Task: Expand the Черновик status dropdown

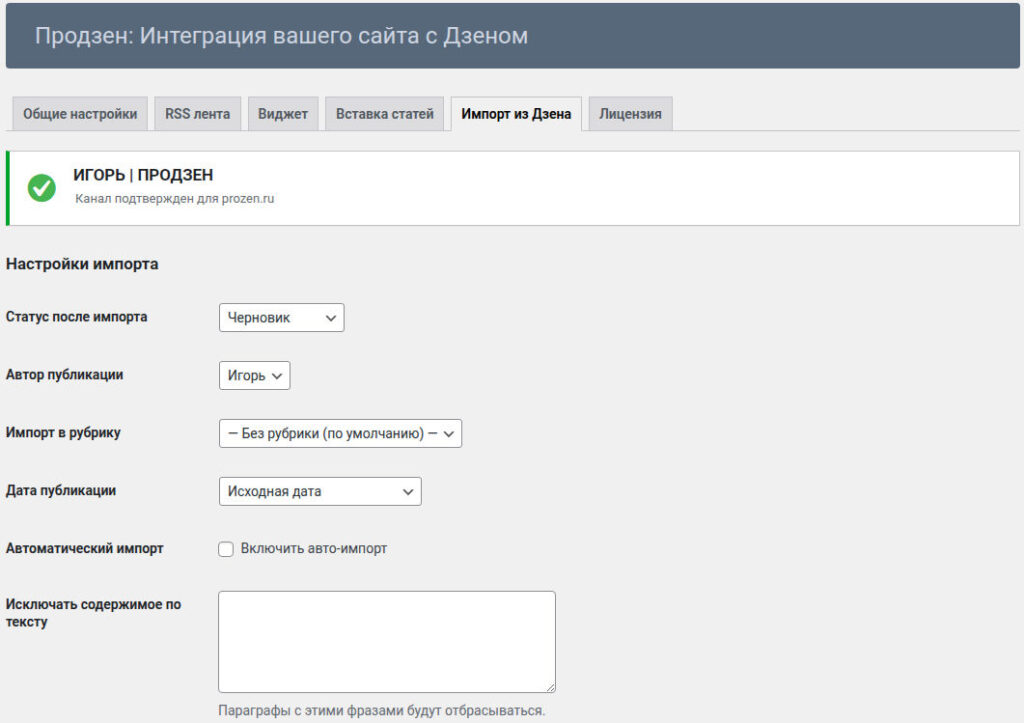Action: pos(281,318)
